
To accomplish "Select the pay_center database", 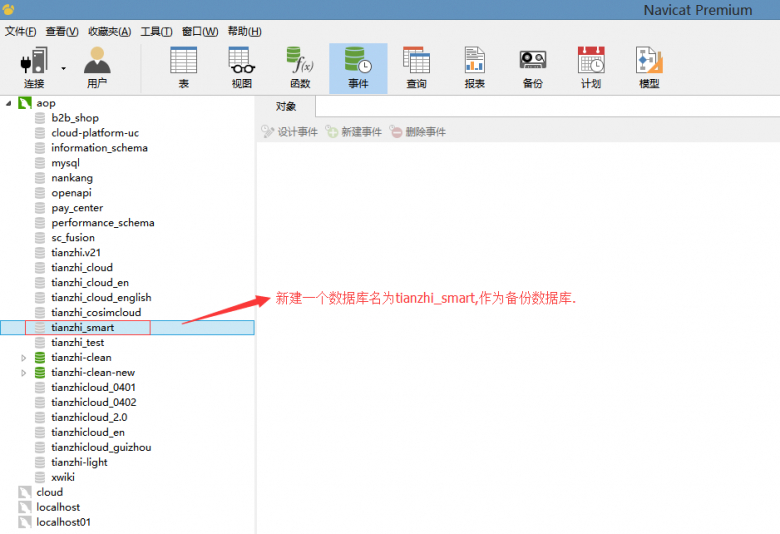I will pos(77,208).
